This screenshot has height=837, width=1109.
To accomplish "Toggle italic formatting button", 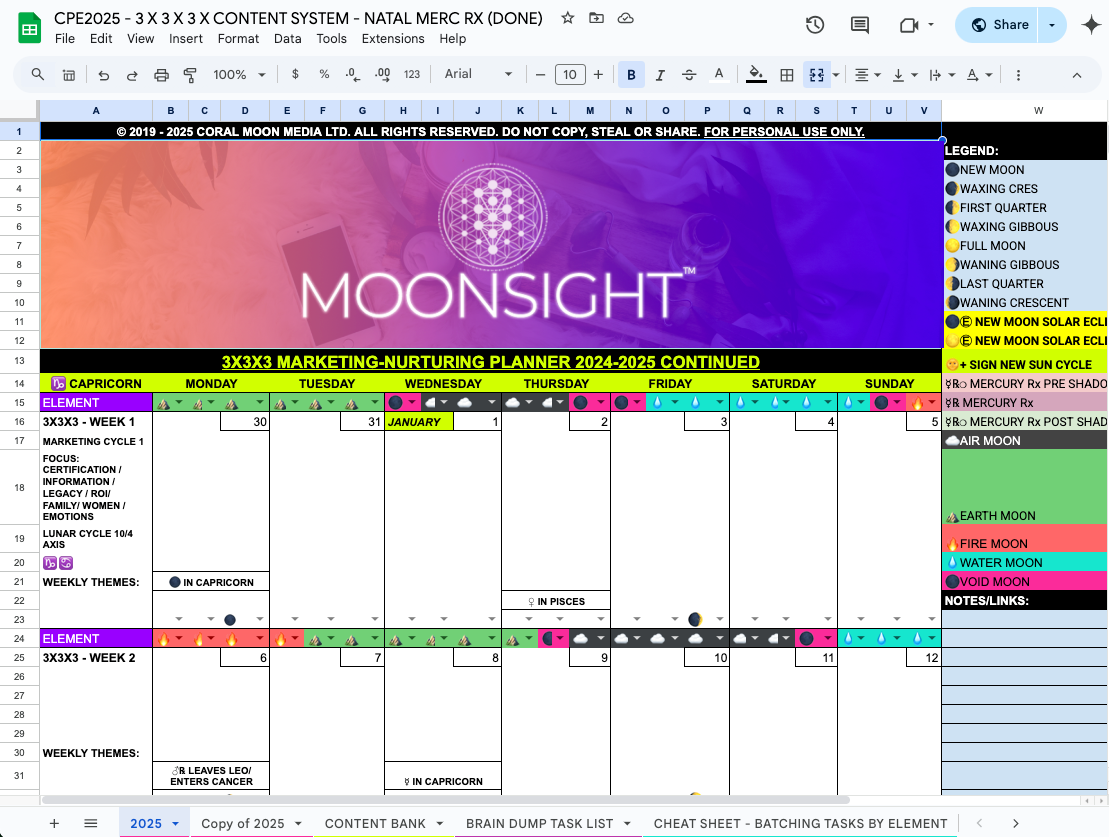I will 660,75.
